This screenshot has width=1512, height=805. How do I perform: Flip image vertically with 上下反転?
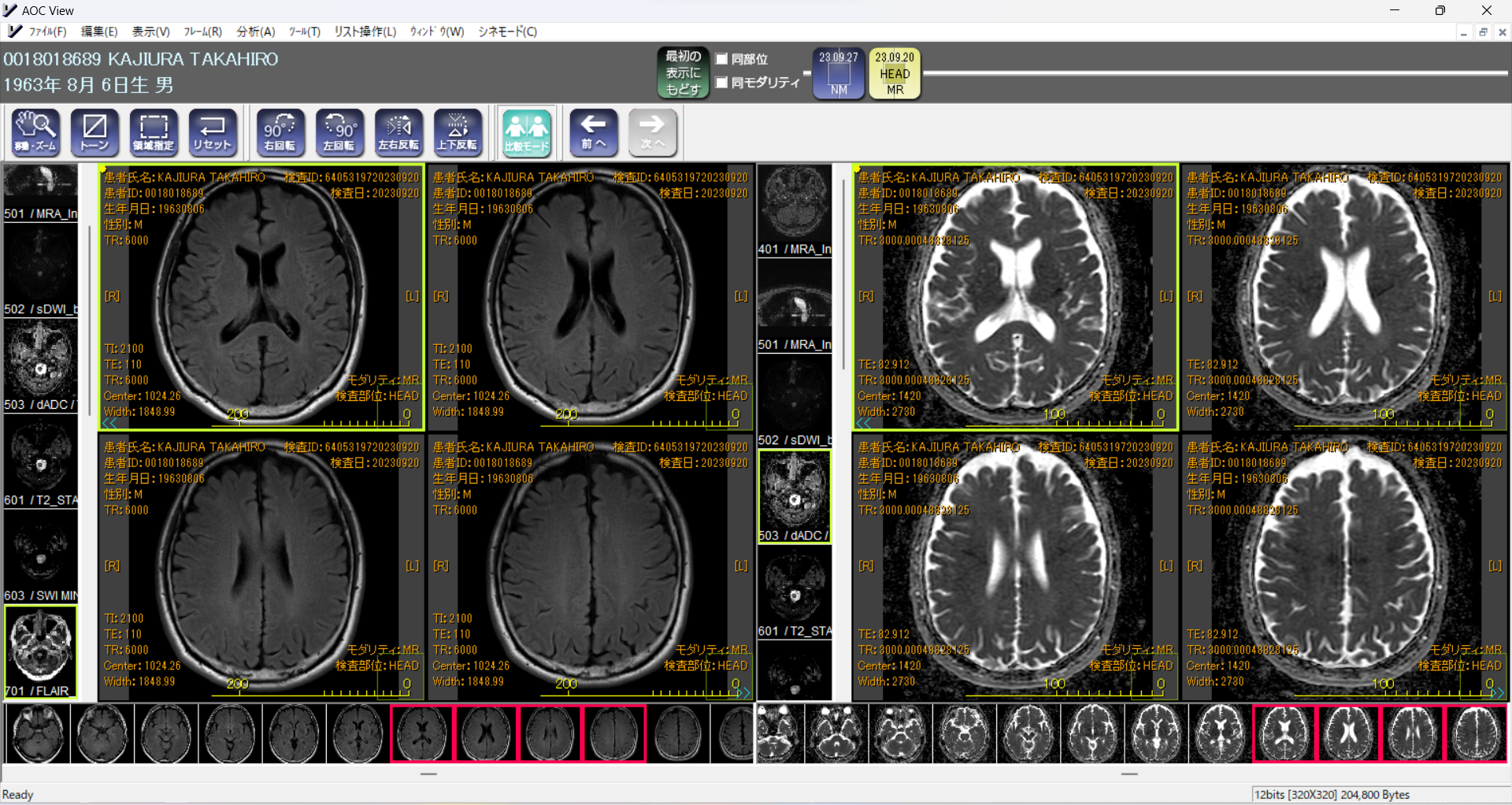[x=458, y=132]
